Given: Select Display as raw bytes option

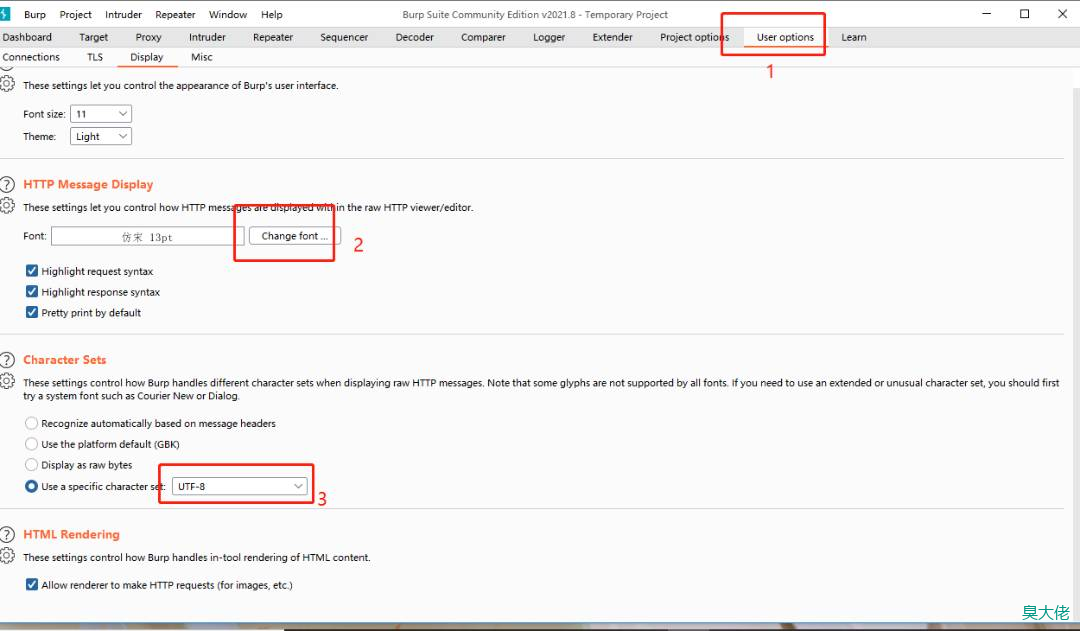Looking at the screenshot, I should 32,464.
